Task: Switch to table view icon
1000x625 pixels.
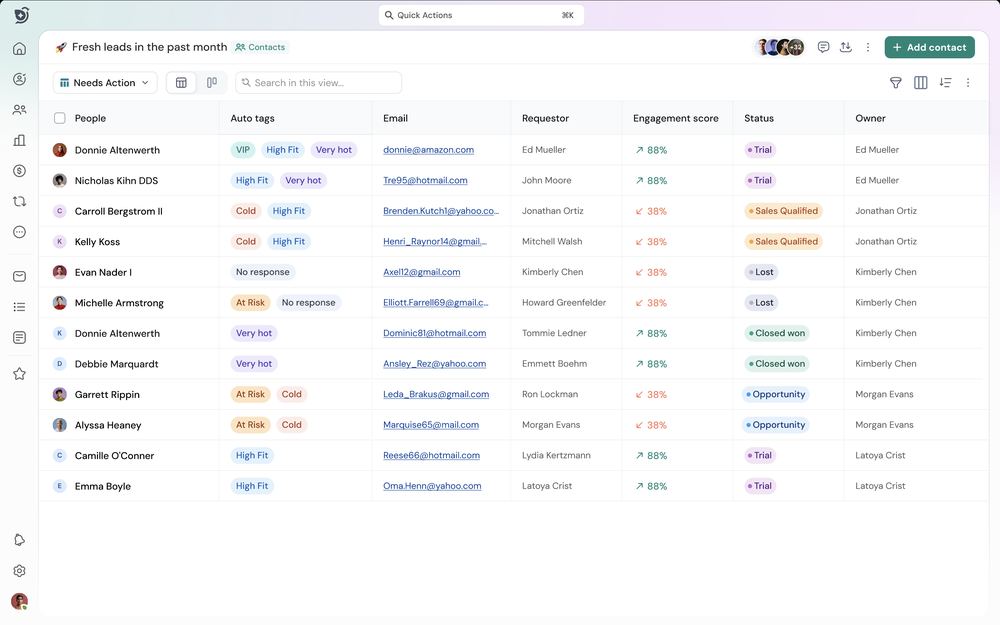Action: click(181, 83)
